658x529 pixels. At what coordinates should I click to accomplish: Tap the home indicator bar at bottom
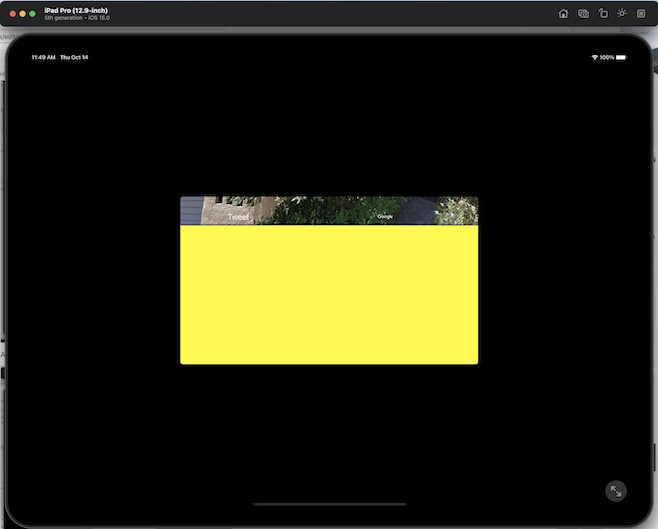pos(329,505)
